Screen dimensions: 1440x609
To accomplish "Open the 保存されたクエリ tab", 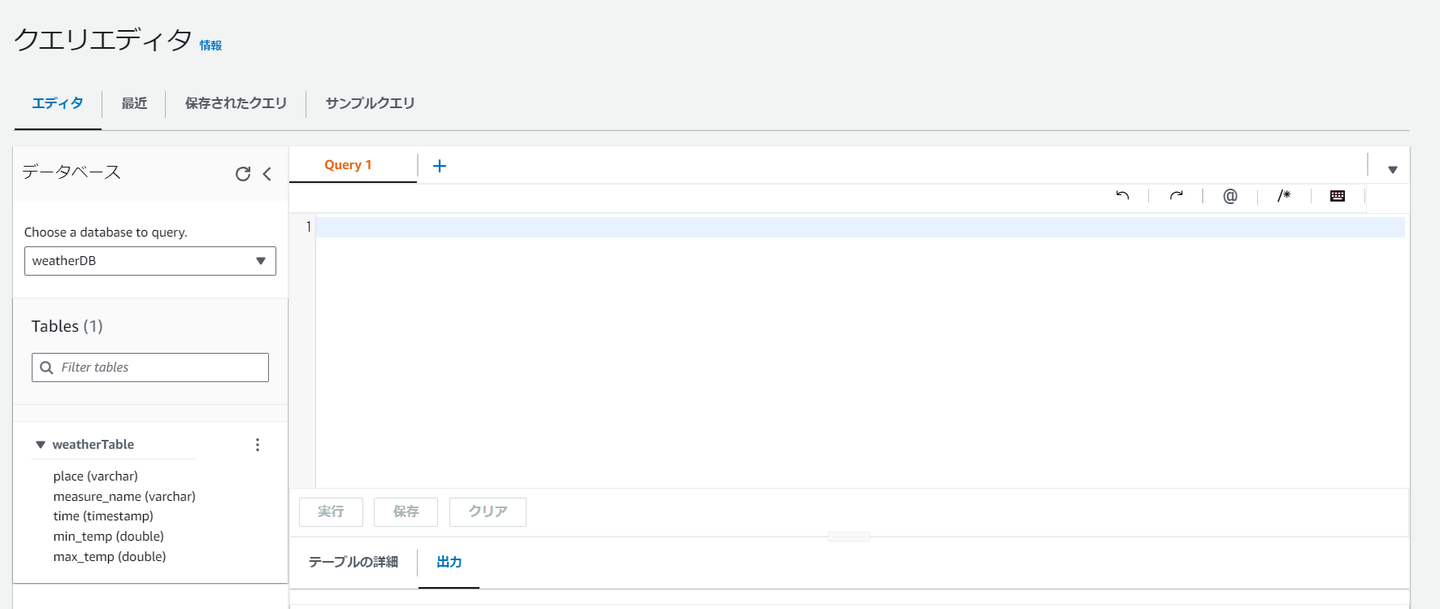I will click(236, 103).
